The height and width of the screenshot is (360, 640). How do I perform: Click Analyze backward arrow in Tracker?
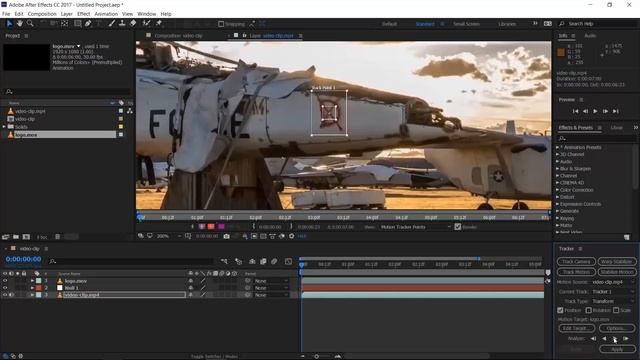click(604, 338)
